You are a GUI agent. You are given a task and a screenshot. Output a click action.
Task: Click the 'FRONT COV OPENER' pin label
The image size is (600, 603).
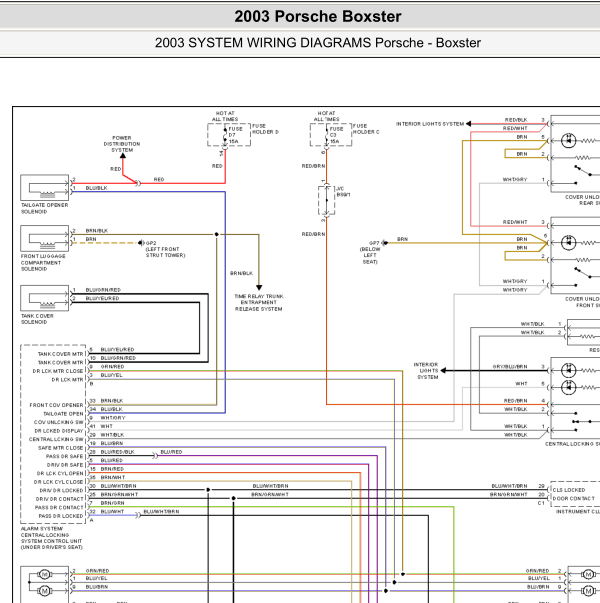(x=56, y=405)
